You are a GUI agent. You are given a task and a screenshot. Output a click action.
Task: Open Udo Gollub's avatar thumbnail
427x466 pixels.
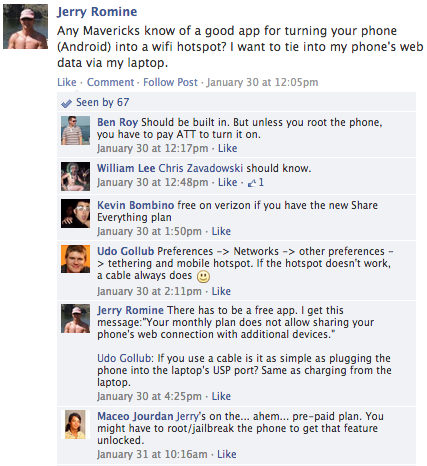tap(75, 259)
